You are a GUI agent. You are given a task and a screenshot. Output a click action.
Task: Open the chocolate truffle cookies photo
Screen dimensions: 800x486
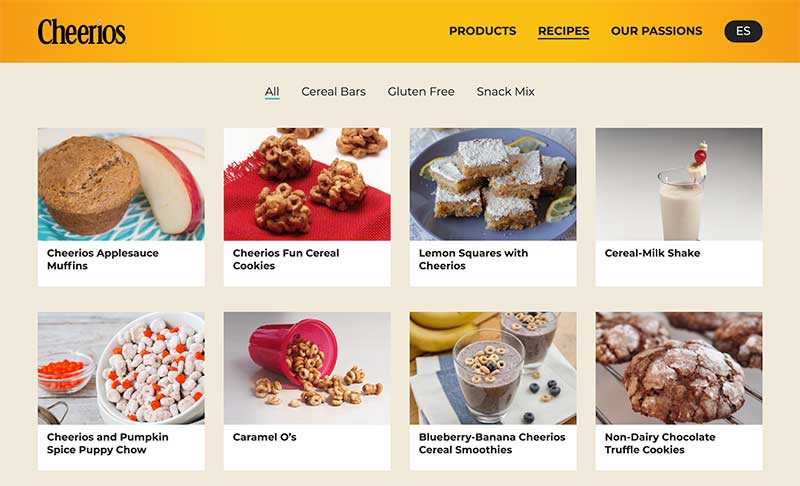(x=679, y=368)
